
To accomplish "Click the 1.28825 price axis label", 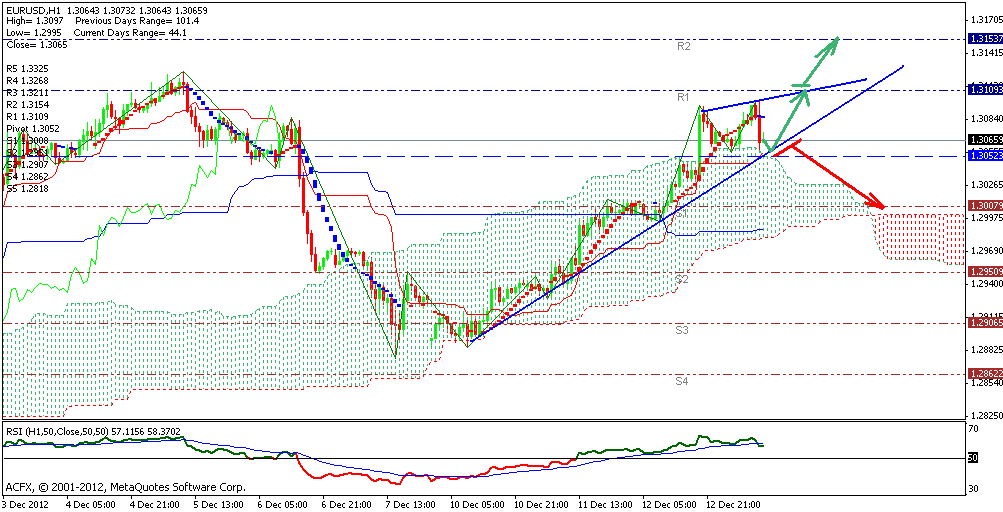I will 985,350.
